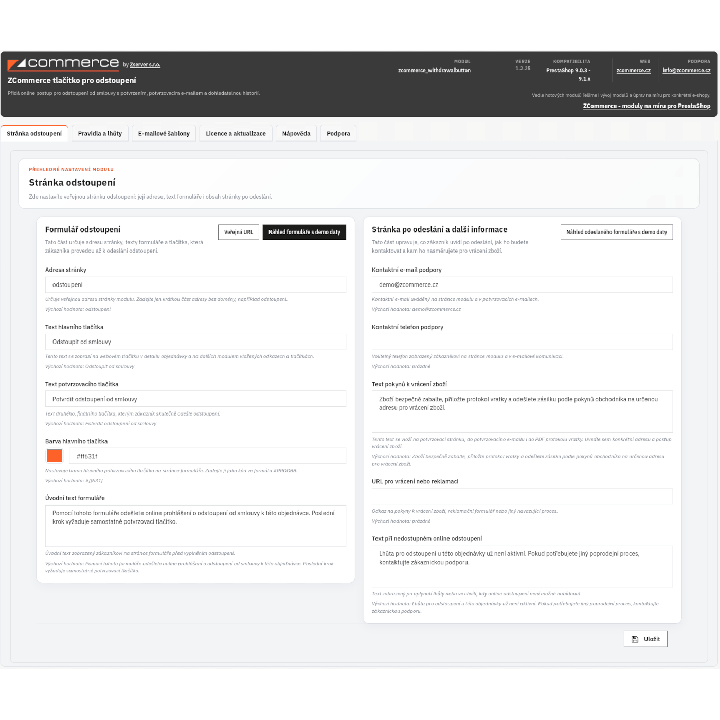The image size is (720, 720).
Task: Open Náhled formuláře s demo daty
Action: 304,232
